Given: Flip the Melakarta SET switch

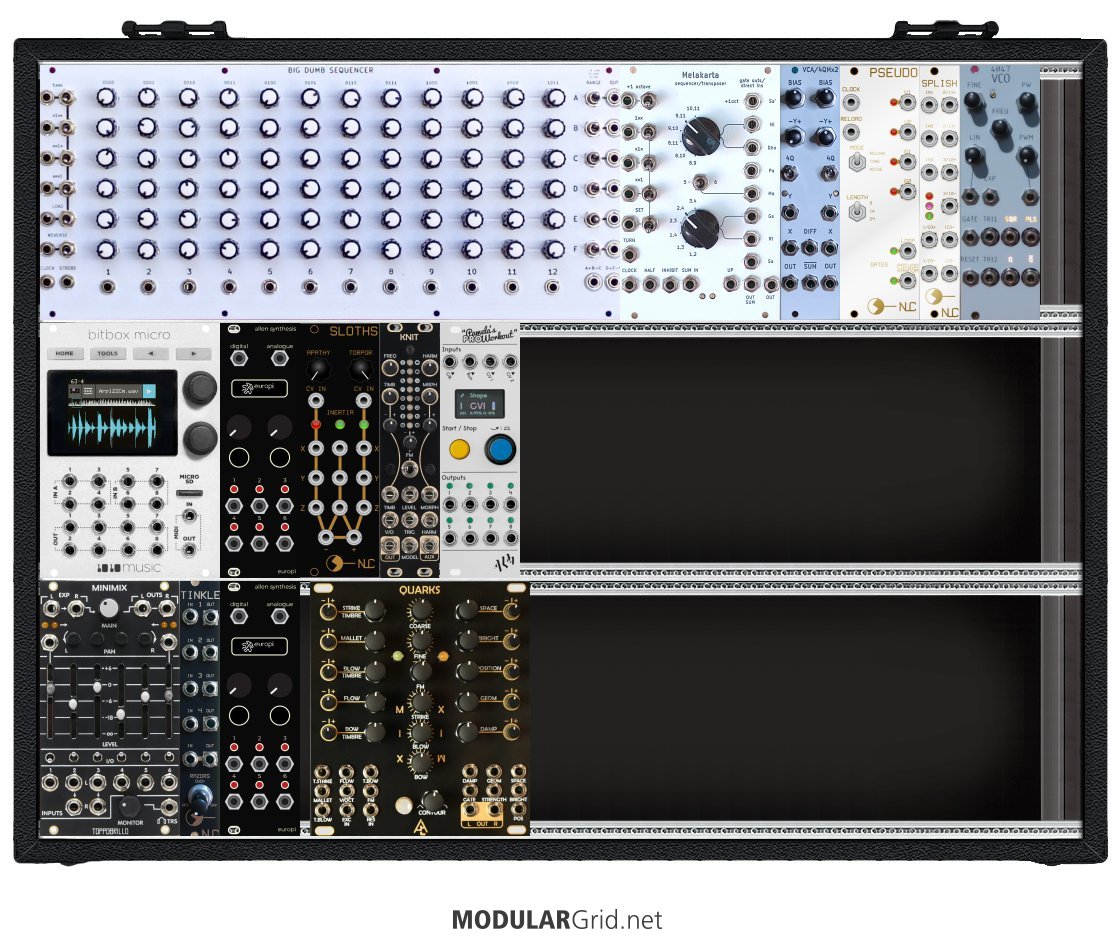Looking at the screenshot, I should (648, 224).
